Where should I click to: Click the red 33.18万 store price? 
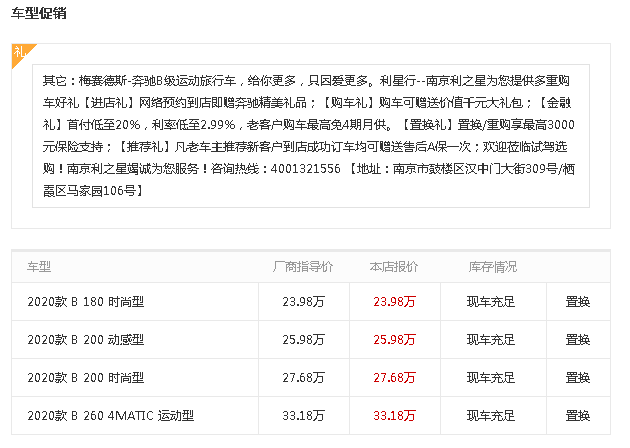click(x=394, y=416)
